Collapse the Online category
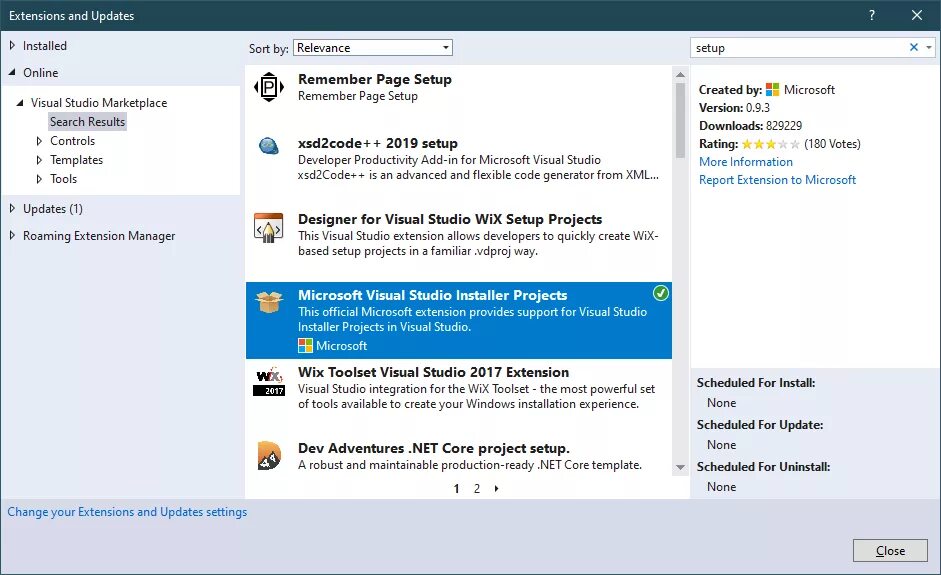 (12, 72)
